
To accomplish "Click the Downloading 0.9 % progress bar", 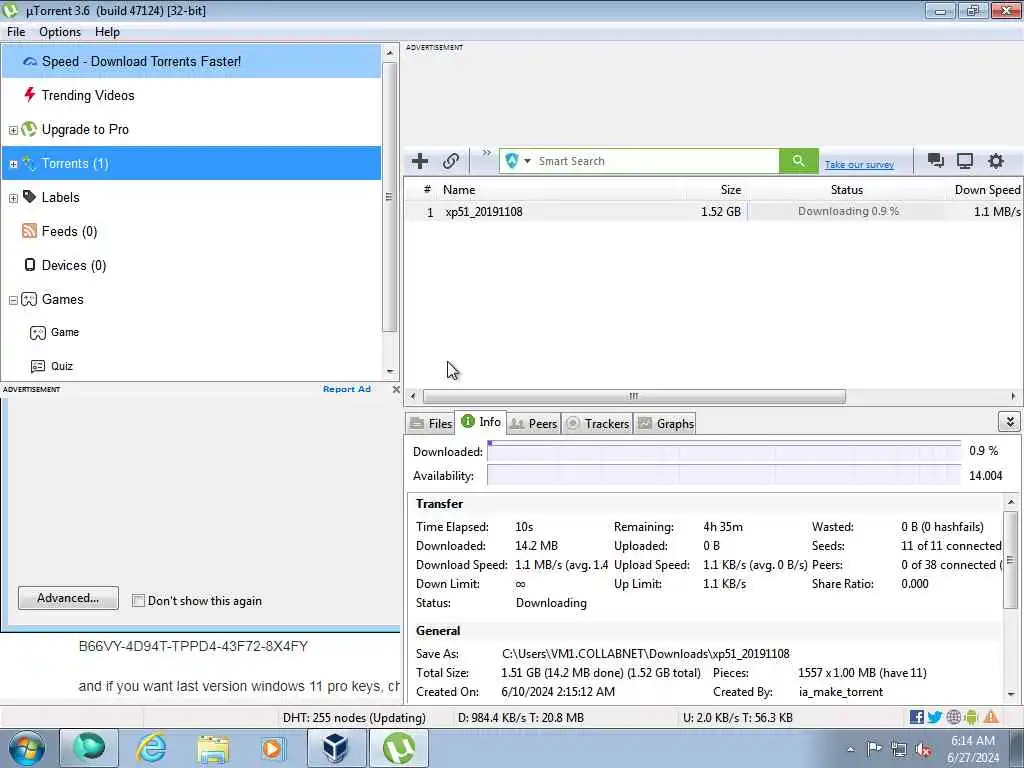I will (x=846, y=212).
